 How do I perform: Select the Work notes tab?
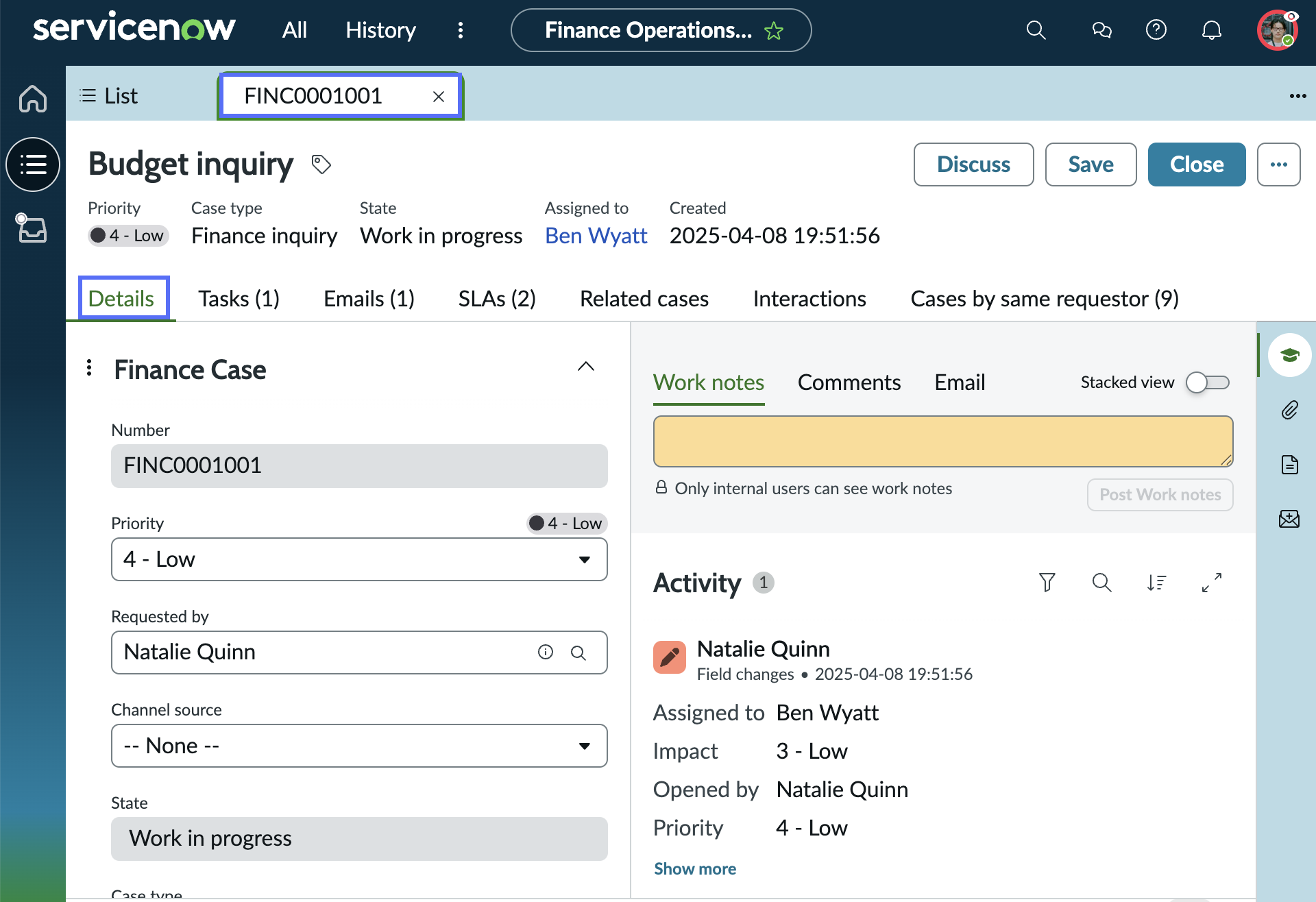pos(709,382)
